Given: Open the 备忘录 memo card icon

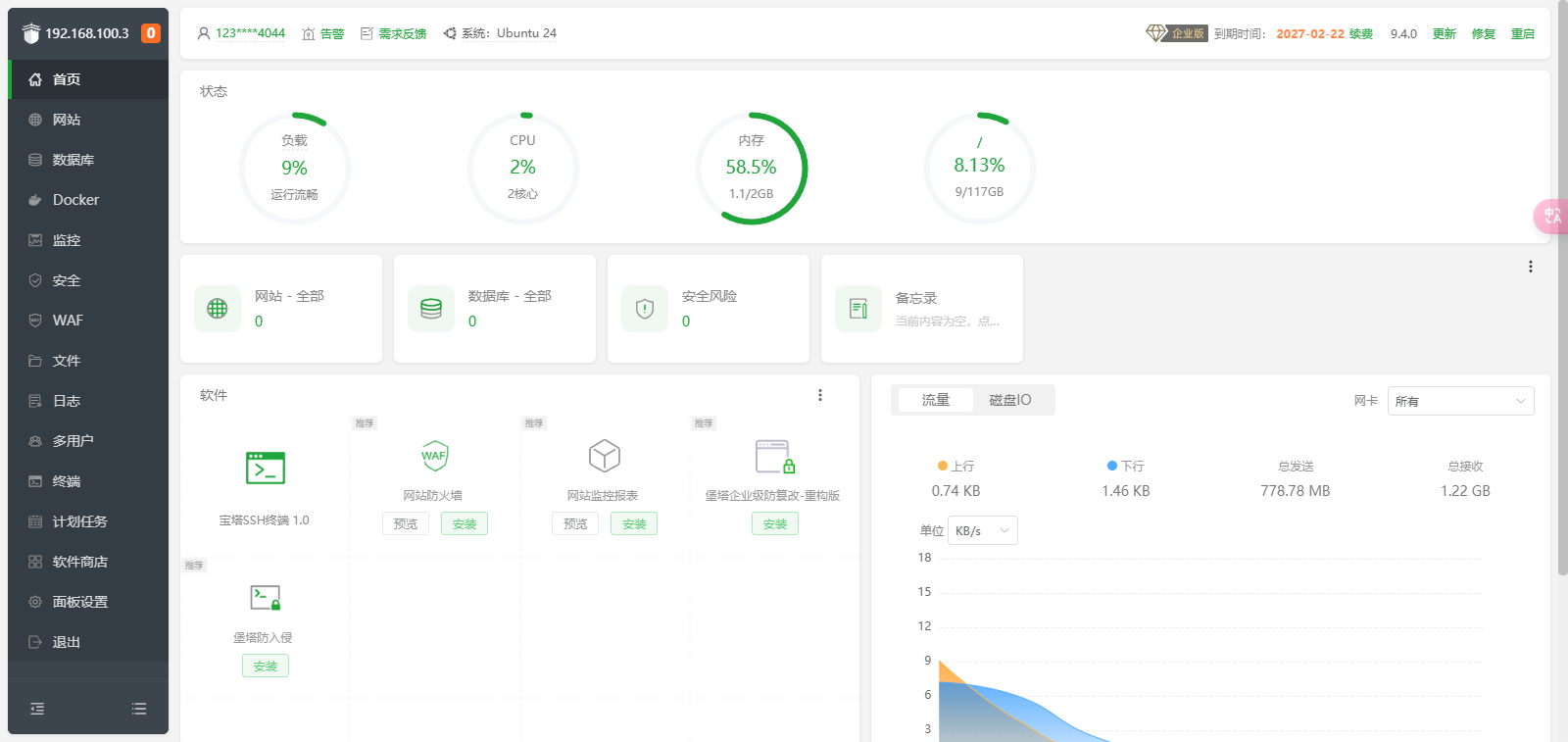Looking at the screenshot, I should coord(858,309).
